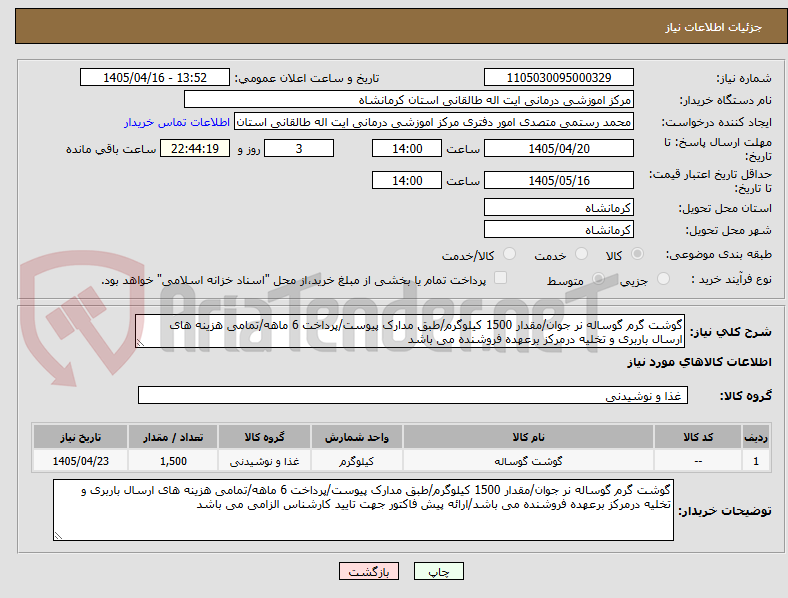
Task: Click the response deadline time field beside 1405/04/20
Action: tap(407, 148)
